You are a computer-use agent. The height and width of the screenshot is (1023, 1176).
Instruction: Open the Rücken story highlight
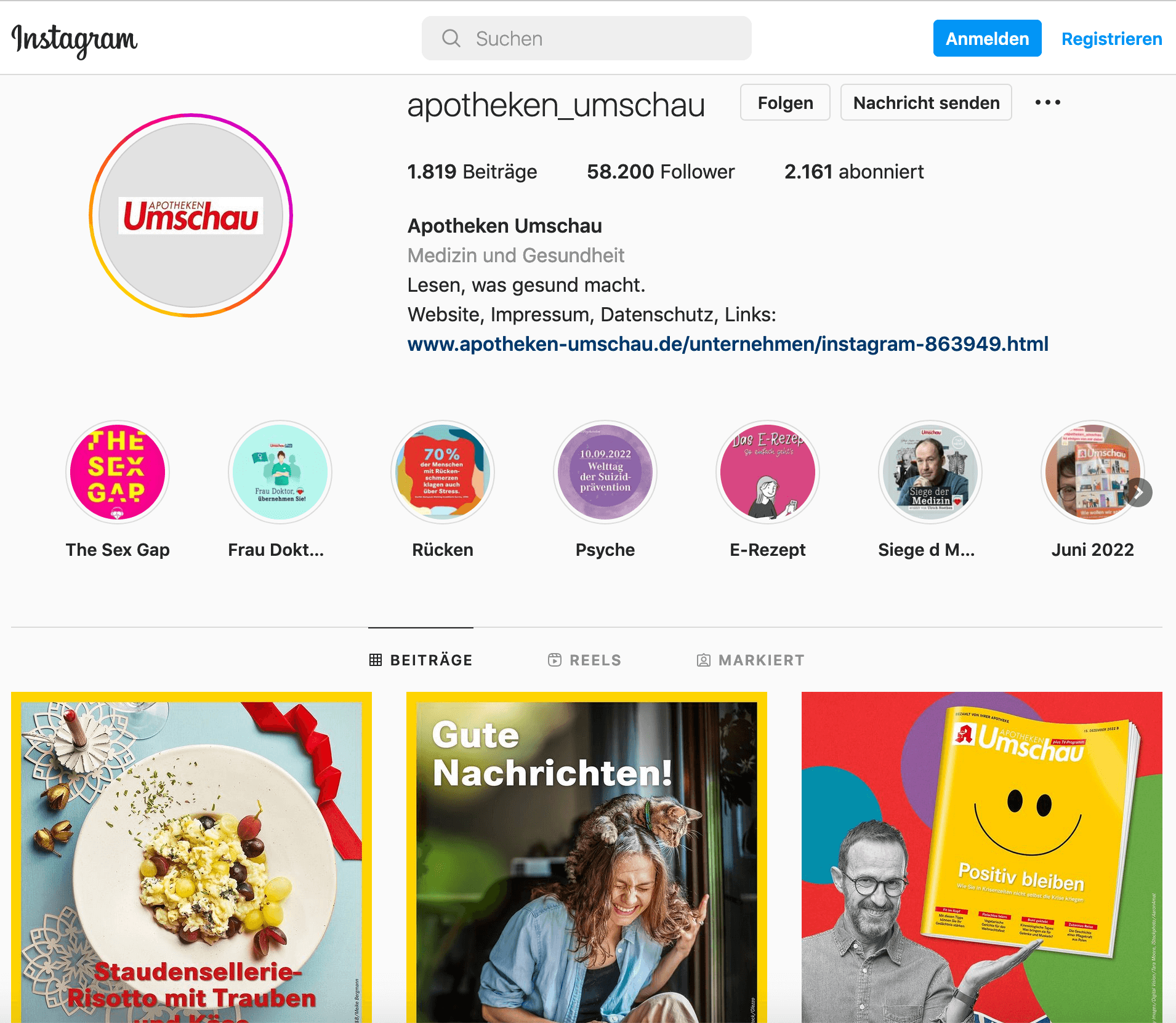[x=443, y=472]
